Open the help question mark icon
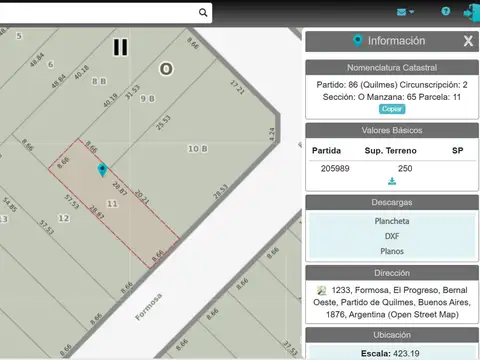The width and height of the screenshot is (480, 360). [446, 11]
